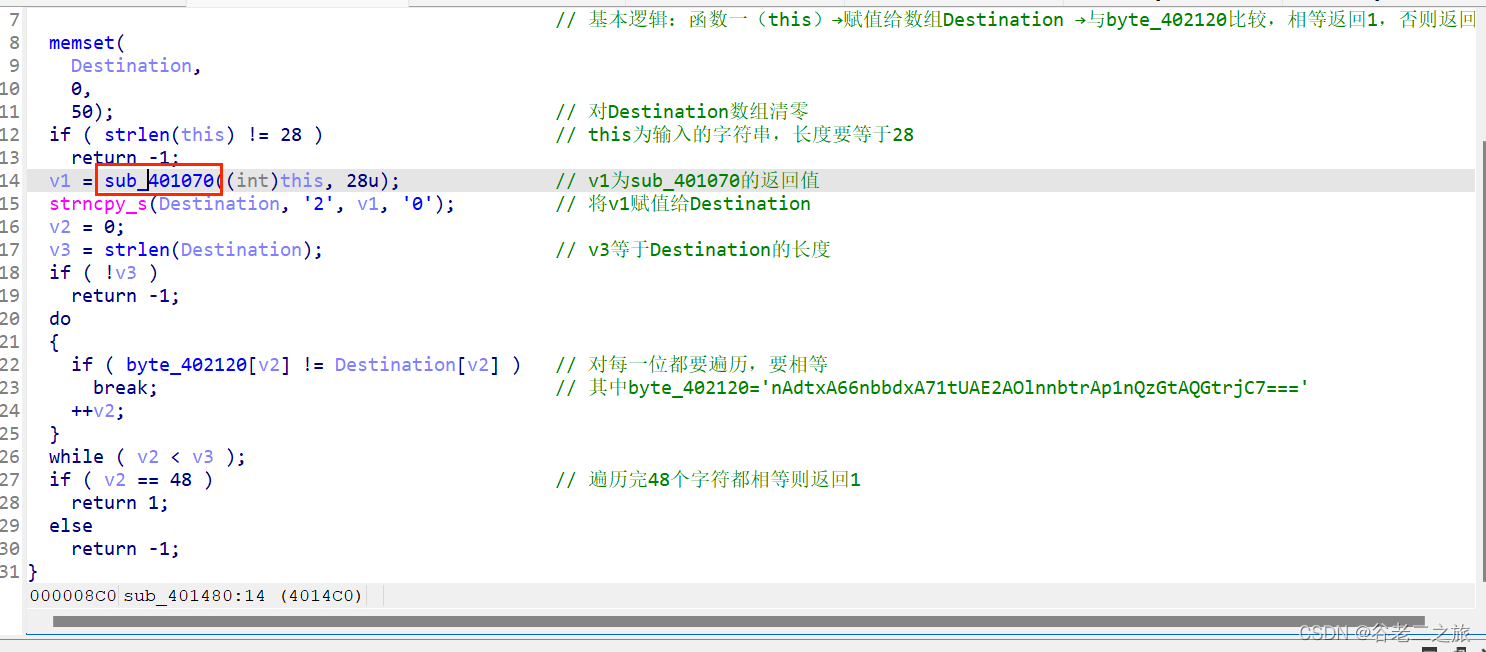Viewport: 1486px width, 652px height.
Task: Click the sub_401070 function call to navigate
Action: coord(158,180)
